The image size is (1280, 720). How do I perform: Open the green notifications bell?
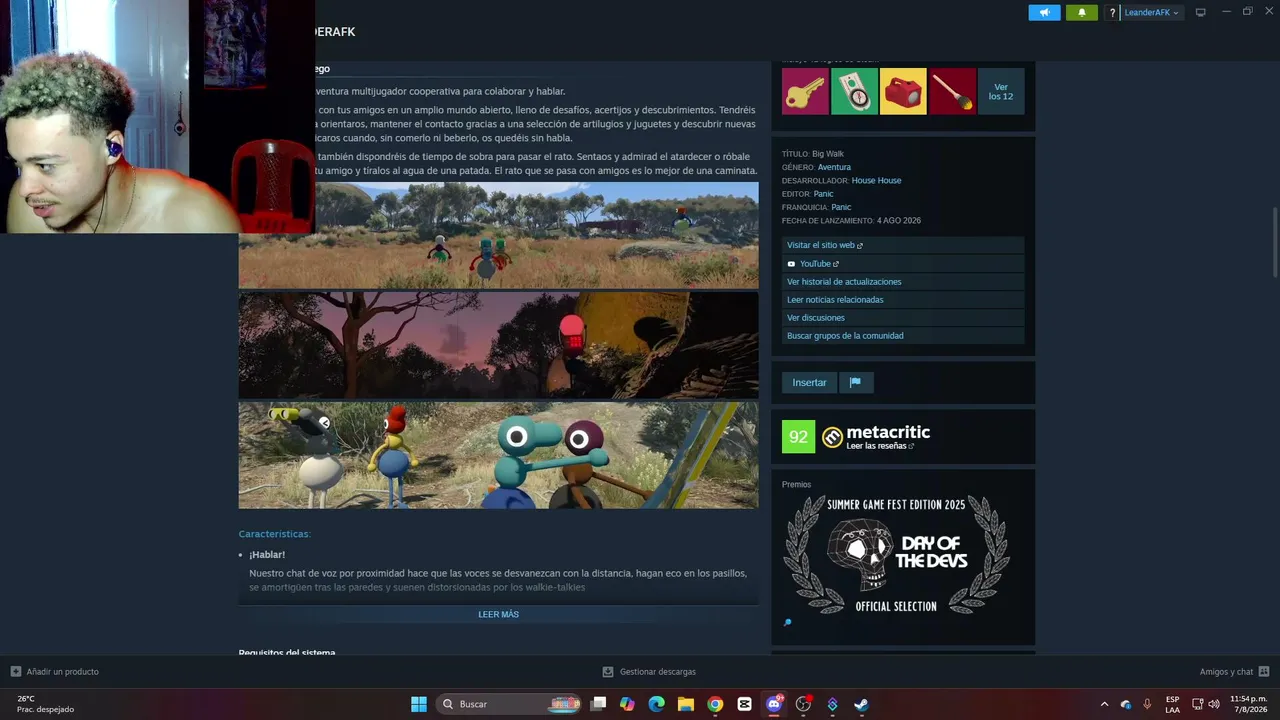[x=1081, y=13]
